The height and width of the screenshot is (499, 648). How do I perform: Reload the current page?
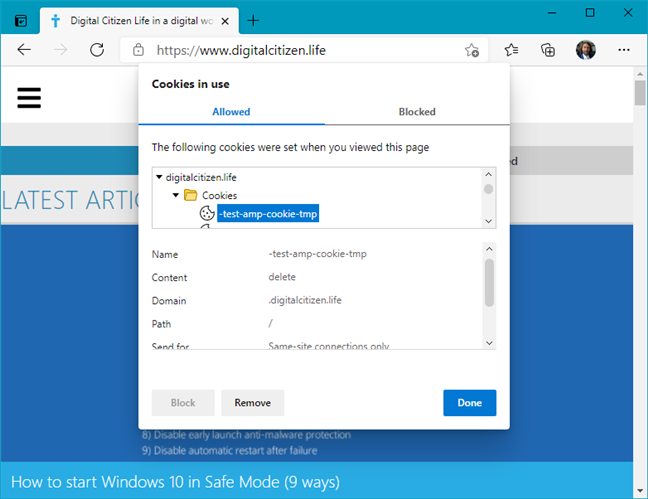pyautogui.click(x=97, y=50)
